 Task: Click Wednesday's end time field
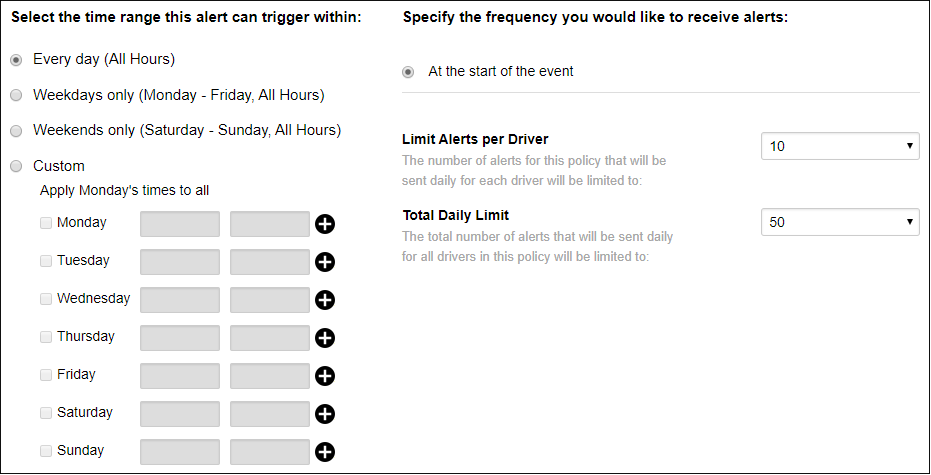[x=270, y=300]
